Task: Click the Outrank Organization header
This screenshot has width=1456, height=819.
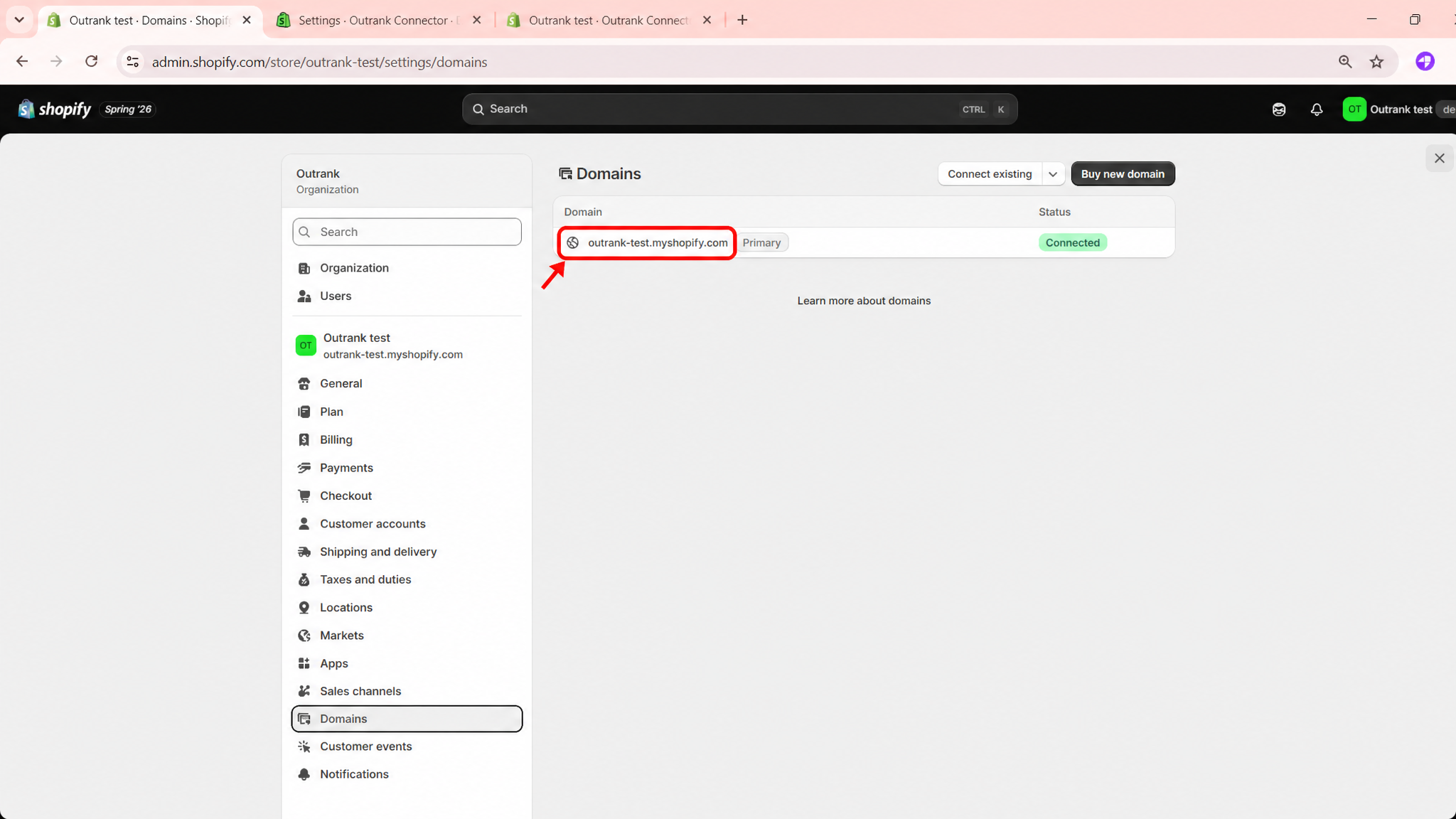Action: coord(407,181)
